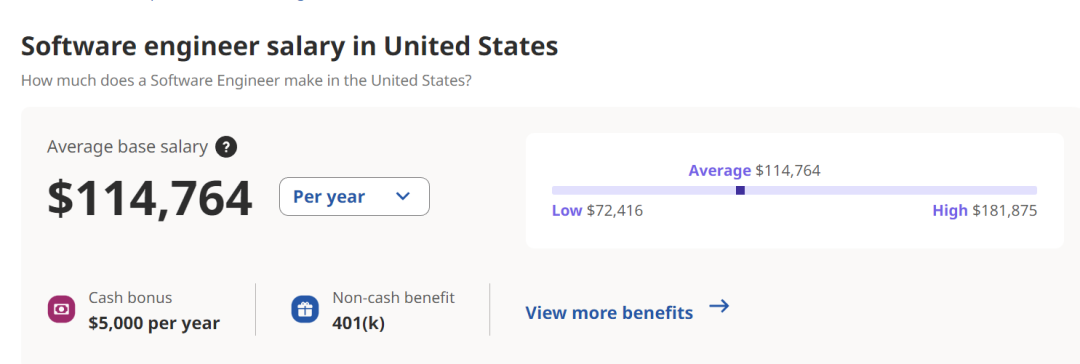This screenshot has width=1080, height=364.
Task: Click the 401(k) benefit text
Action: point(358,323)
